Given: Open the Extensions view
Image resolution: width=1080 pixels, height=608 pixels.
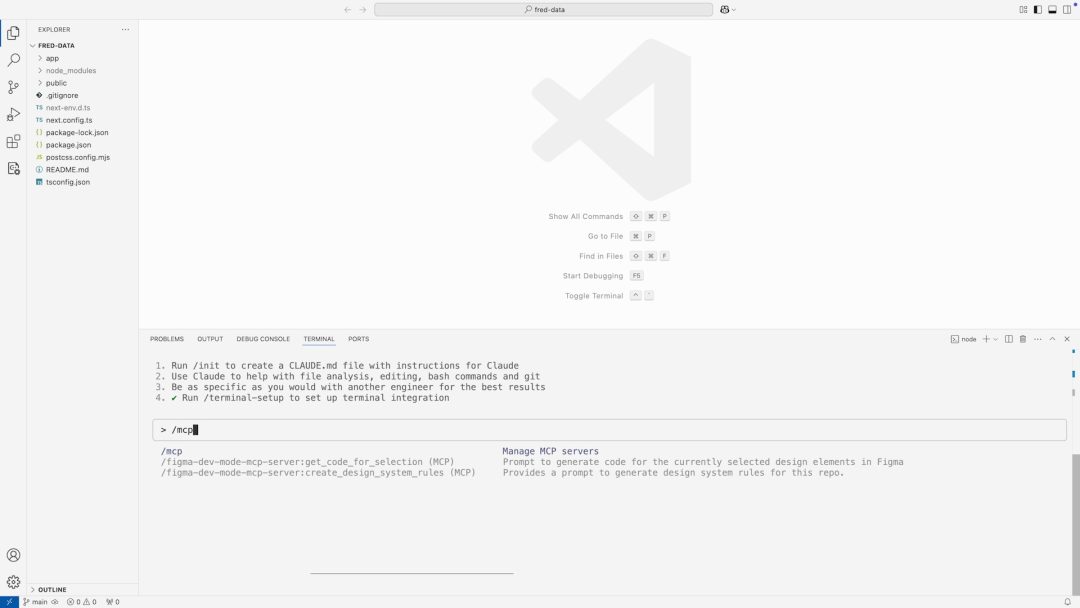Looking at the screenshot, I should pyautogui.click(x=13, y=142).
